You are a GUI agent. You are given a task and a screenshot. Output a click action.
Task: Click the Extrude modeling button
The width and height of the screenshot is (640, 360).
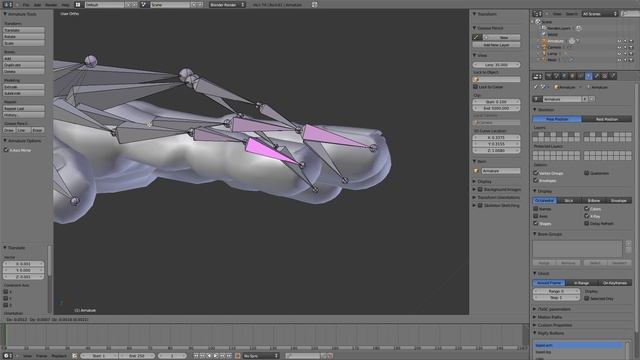(x=24, y=87)
